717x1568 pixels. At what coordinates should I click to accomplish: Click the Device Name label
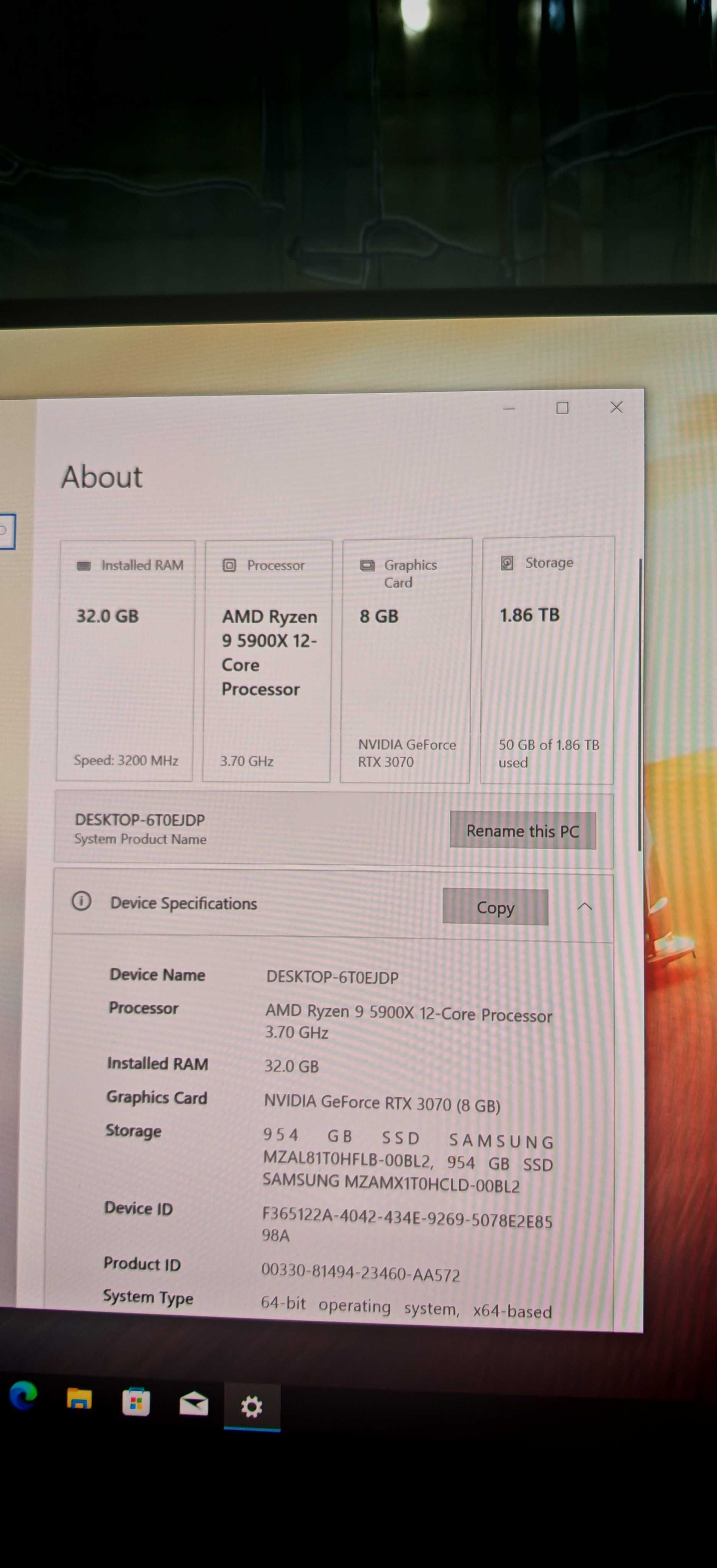click(x=157, y=975)
